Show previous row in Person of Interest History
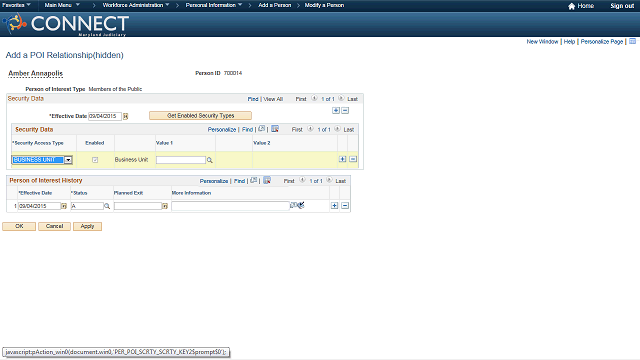 tap(302, 180)
